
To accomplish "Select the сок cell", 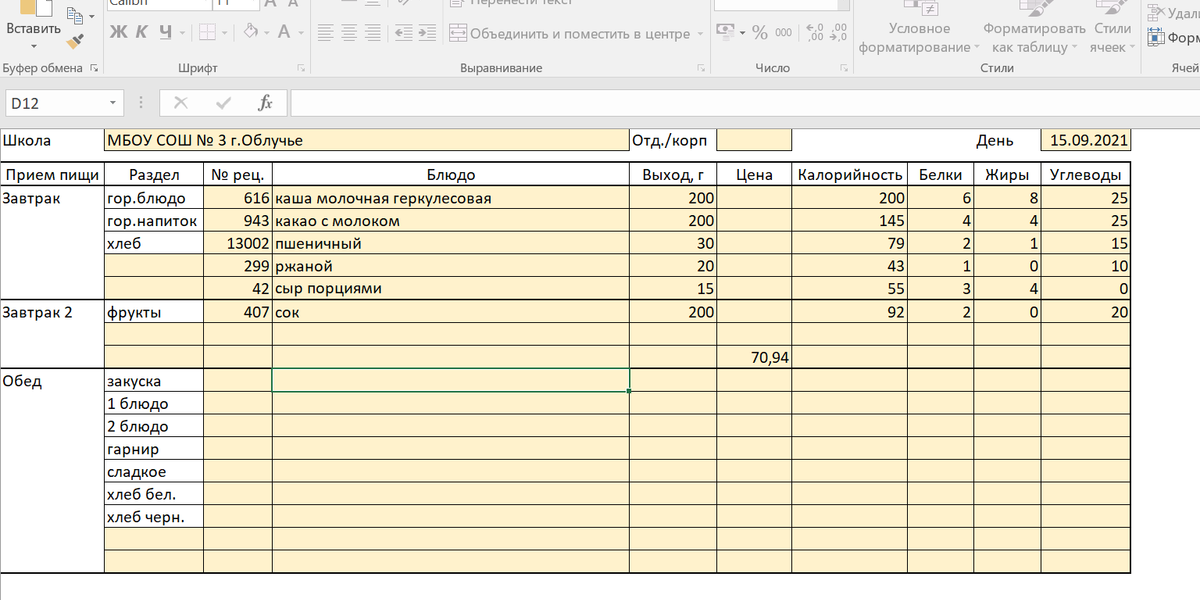I will (x=451, y=312).
